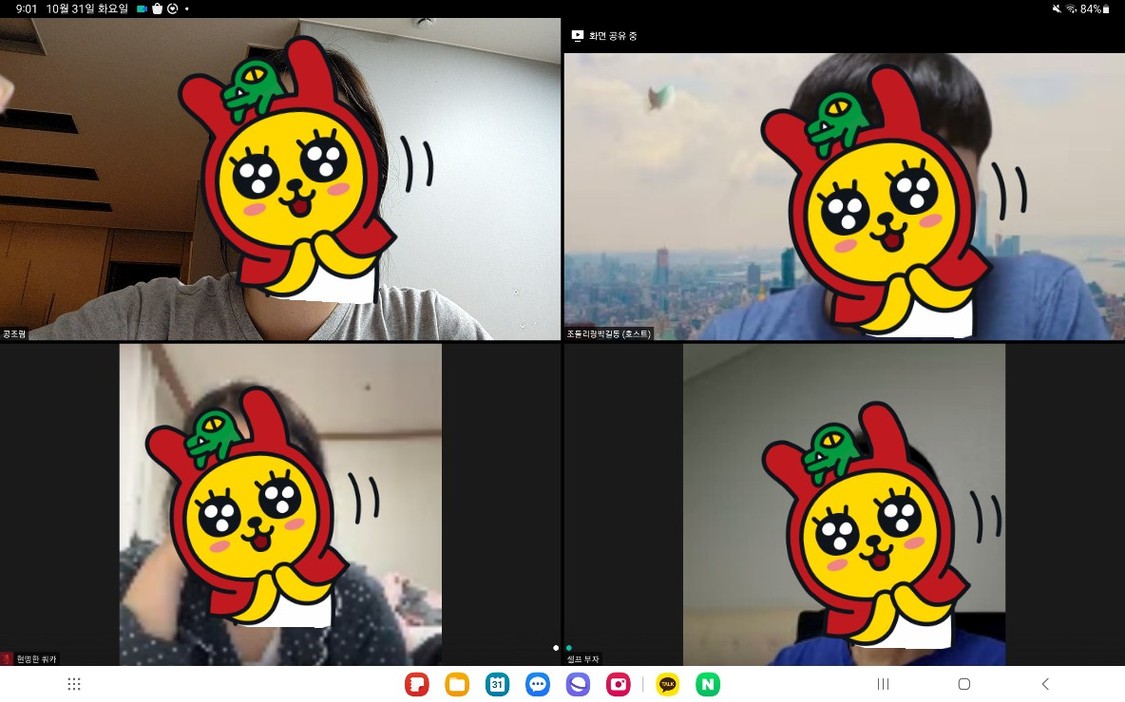The height and width of the screenshot is (702, 1125).
Task: Tap the shopping basket notification icon
Action: tap(157, 9)
